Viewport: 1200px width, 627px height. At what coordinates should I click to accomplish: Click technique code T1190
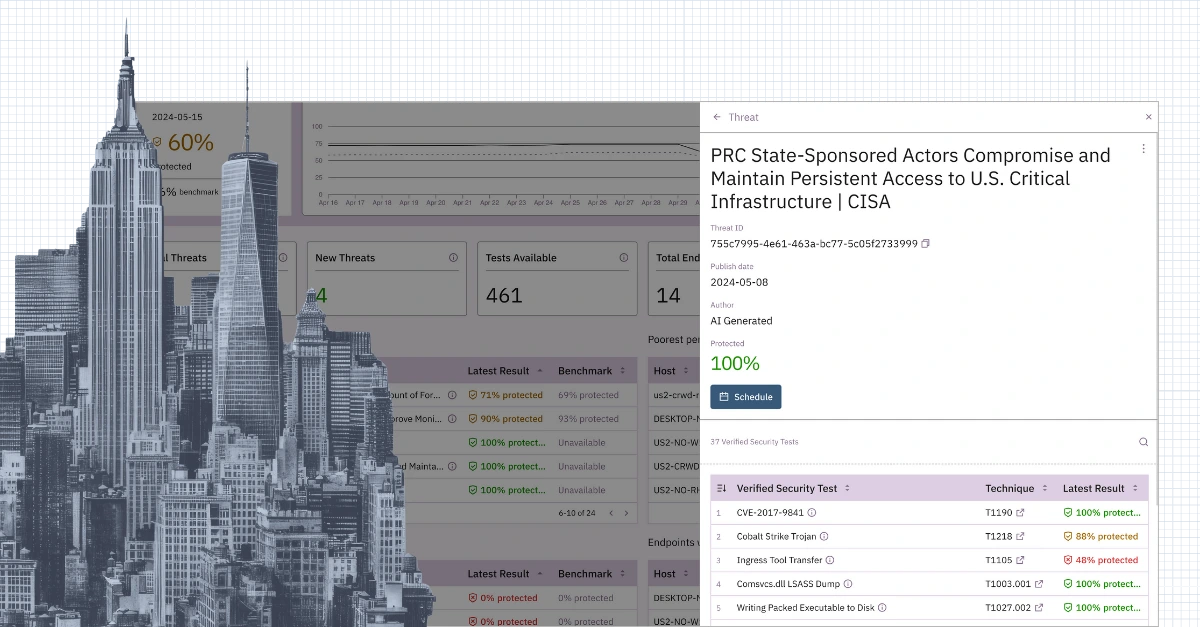tap(998, 512)
